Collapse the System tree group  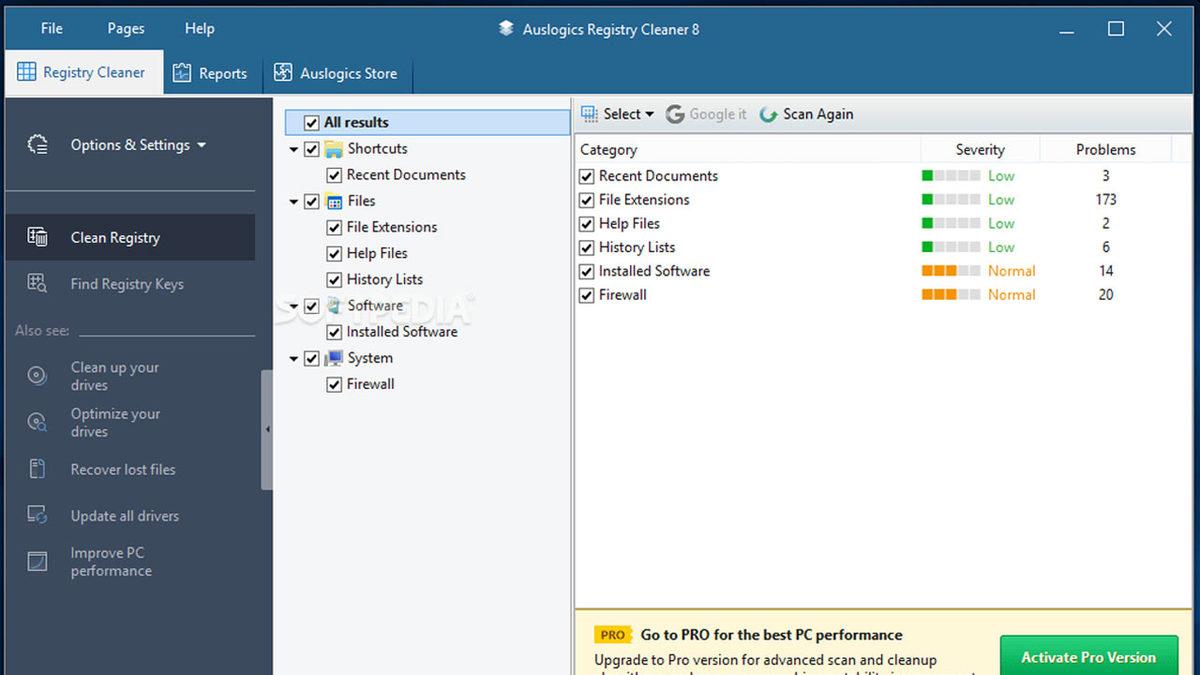coord(294,359)
